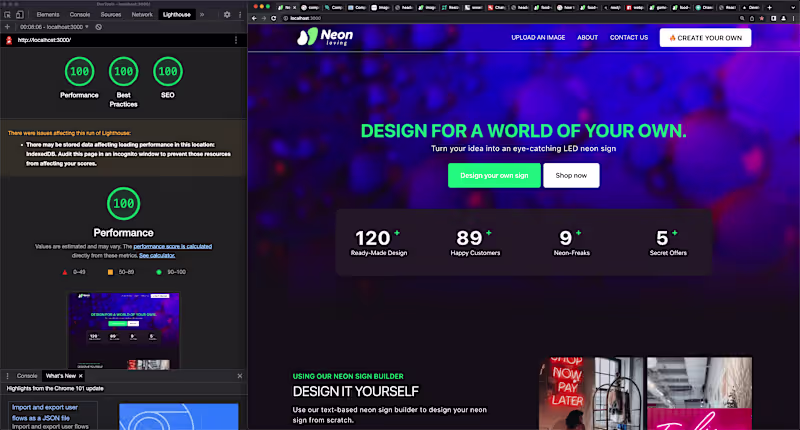Open DevTools settings gear
This screenshot has height=430, width=800.
(227, 15)
